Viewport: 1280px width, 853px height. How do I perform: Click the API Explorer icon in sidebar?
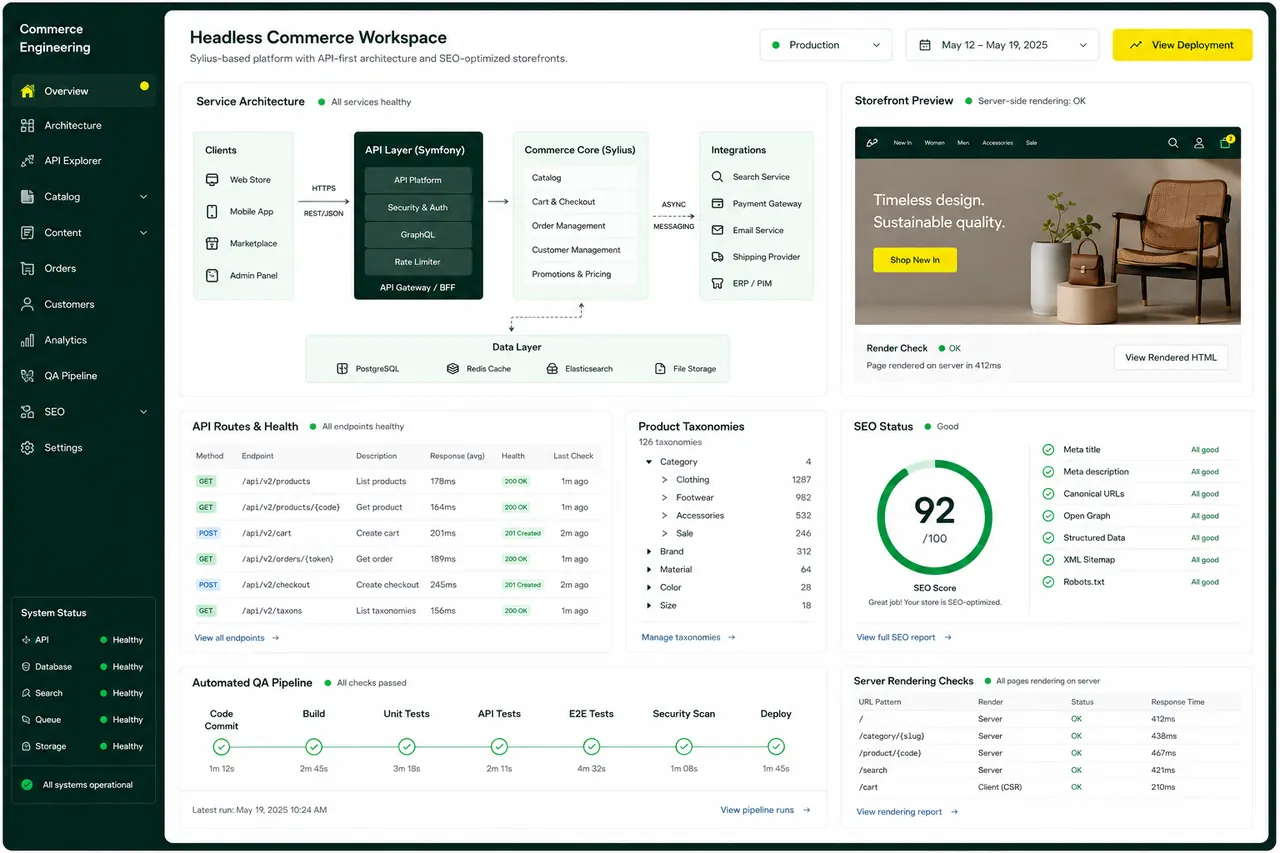point(27,161)
